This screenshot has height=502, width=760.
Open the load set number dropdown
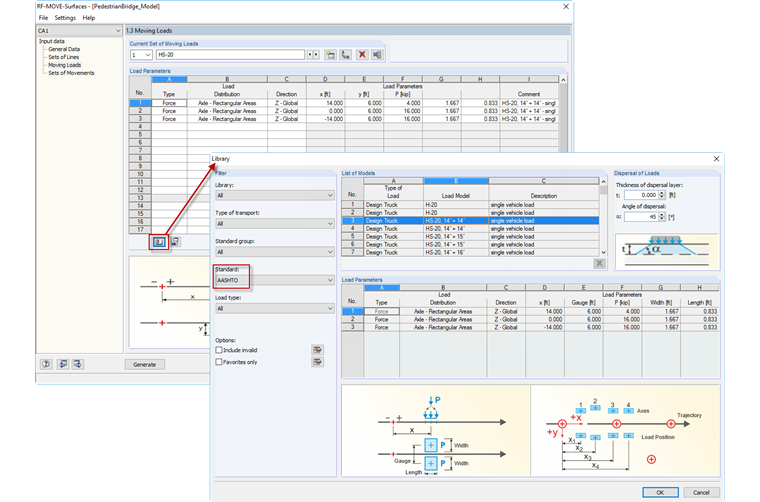coord(141,55)
